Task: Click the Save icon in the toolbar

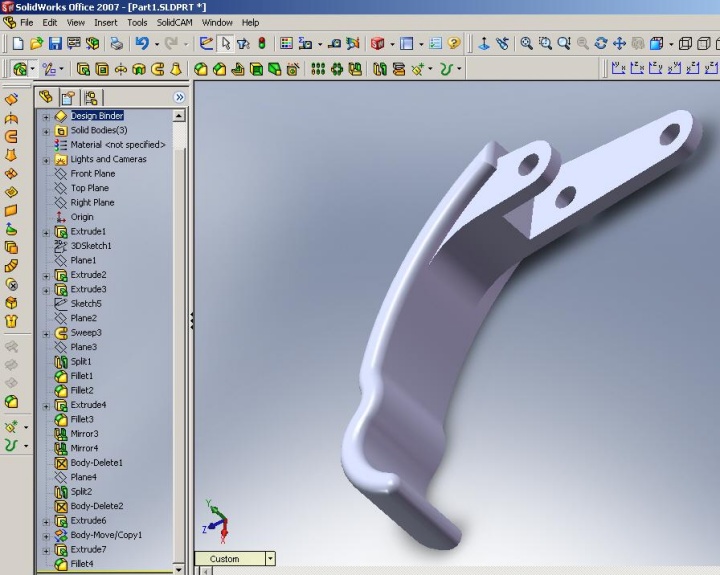Action: [55, 44]
